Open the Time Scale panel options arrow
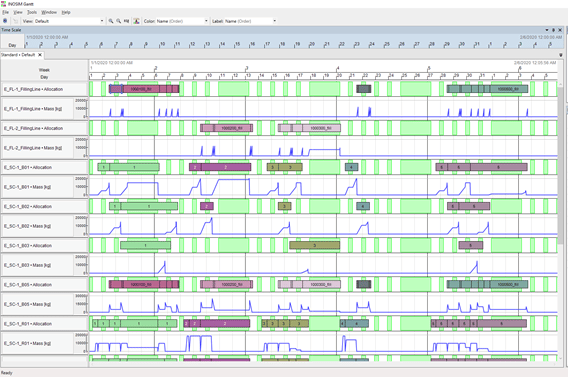Screen dimensions: 568x377 click(547, 30)
